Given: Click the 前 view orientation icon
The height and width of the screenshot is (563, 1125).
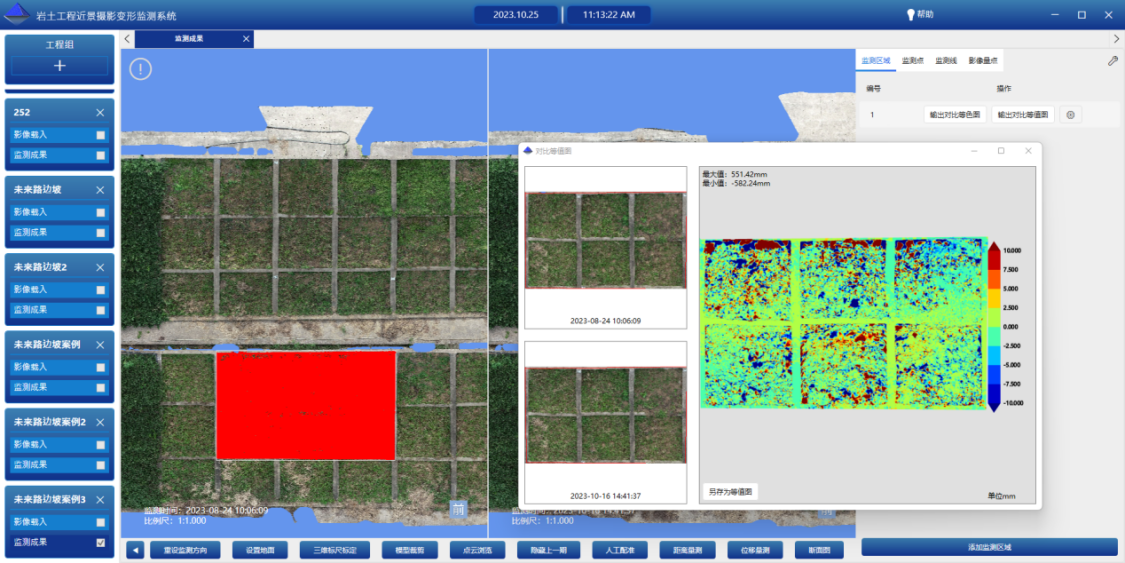Looking at the screenshot, I should 458,508.
